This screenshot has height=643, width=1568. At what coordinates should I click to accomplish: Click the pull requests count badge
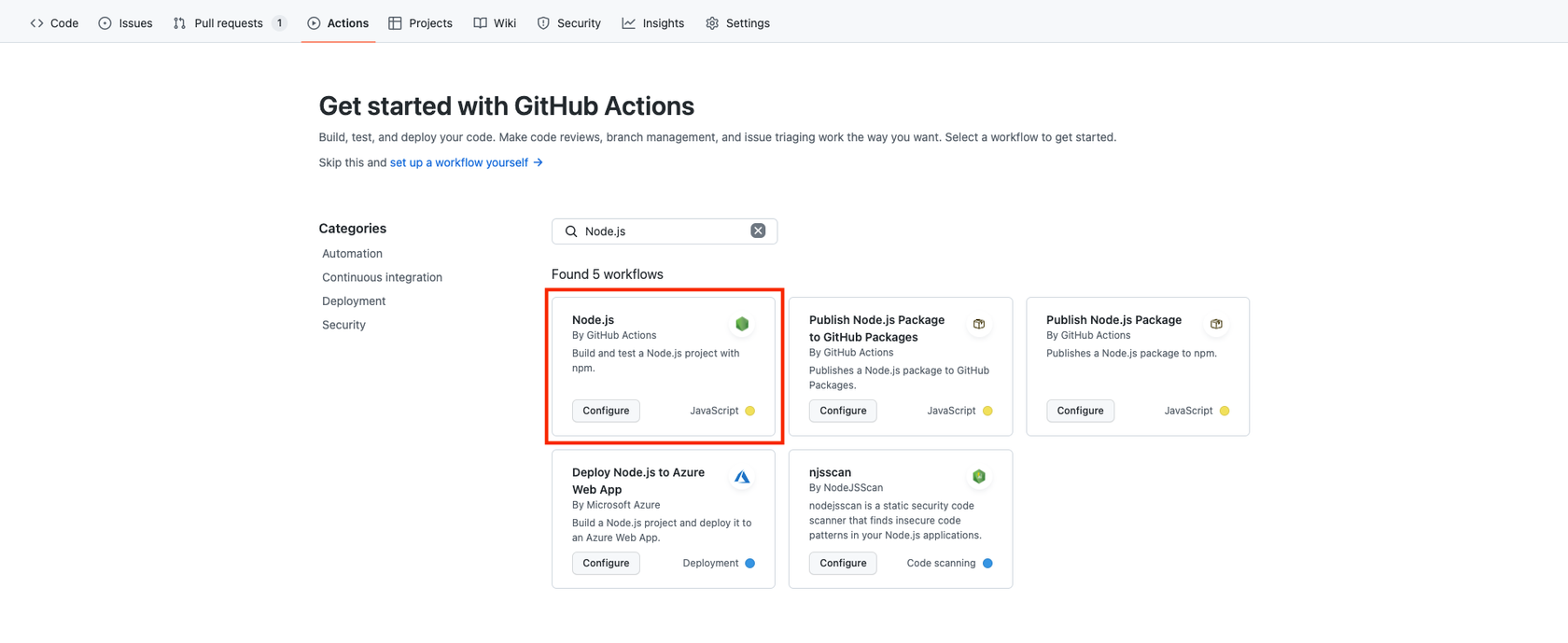279,23
